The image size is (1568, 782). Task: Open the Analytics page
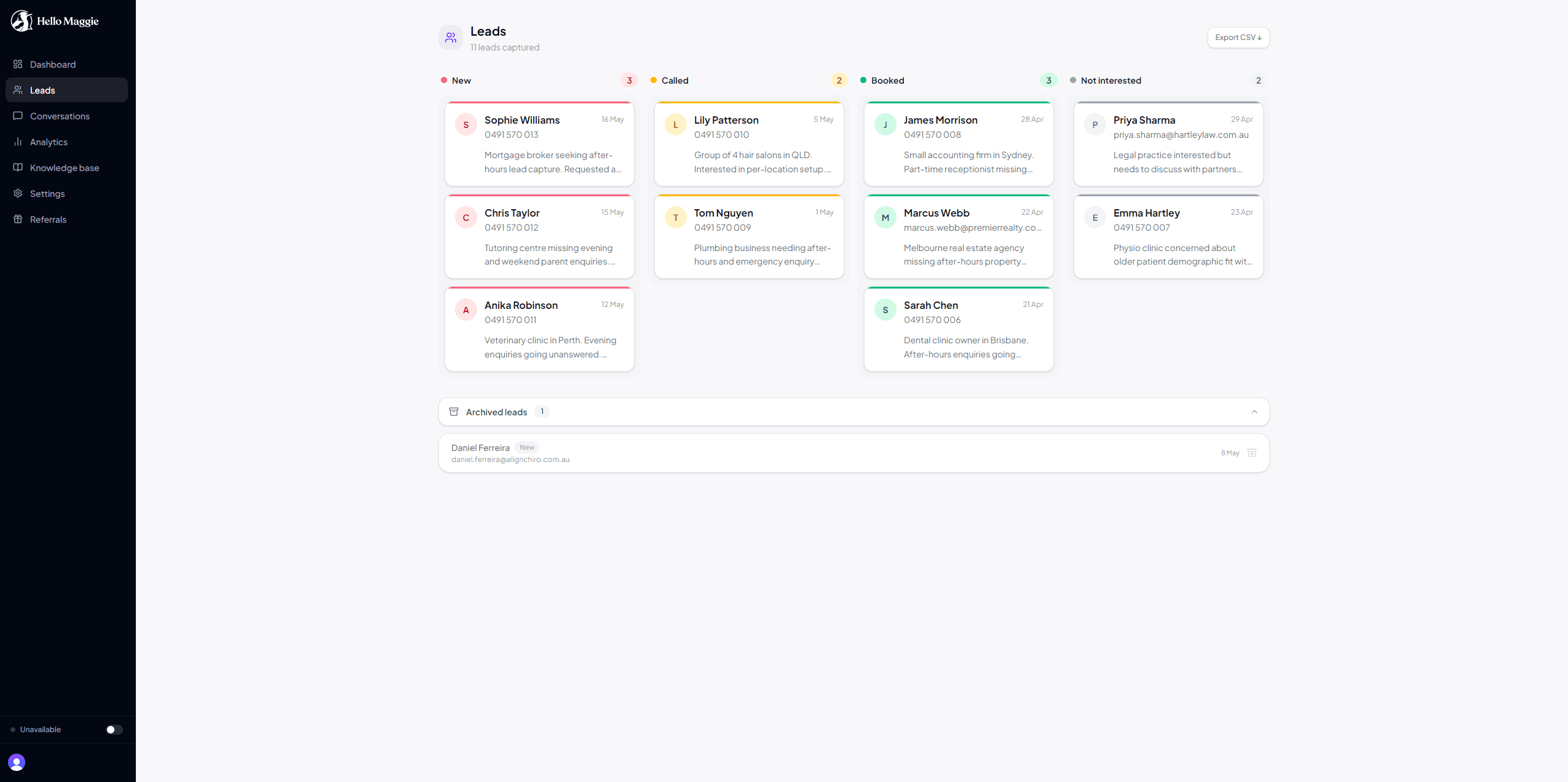click(66, 142)
